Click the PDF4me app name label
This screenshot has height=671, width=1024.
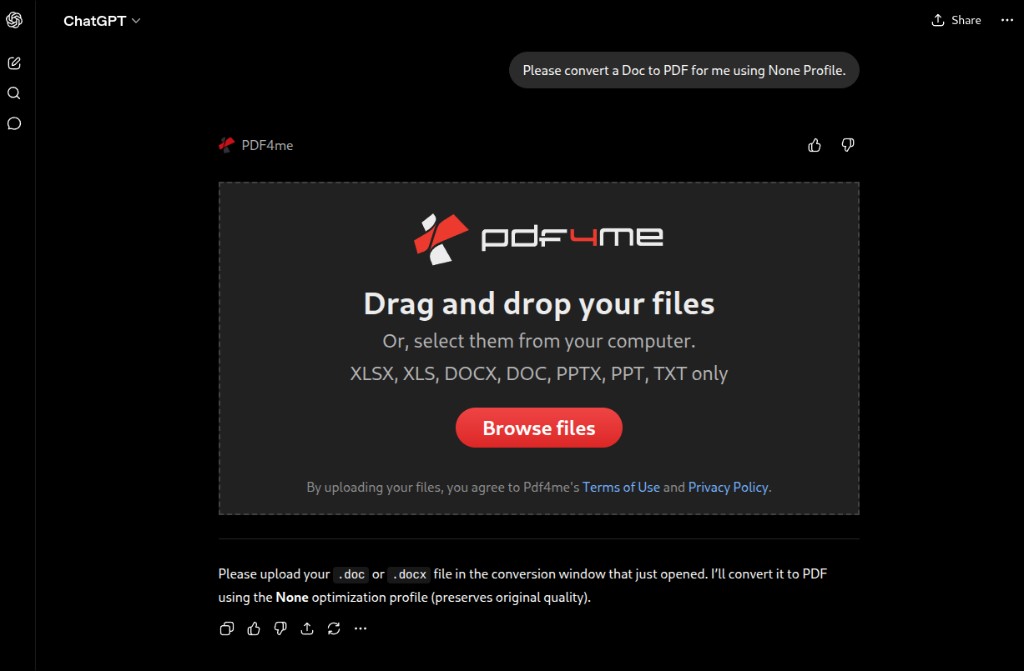click(267, 145)
